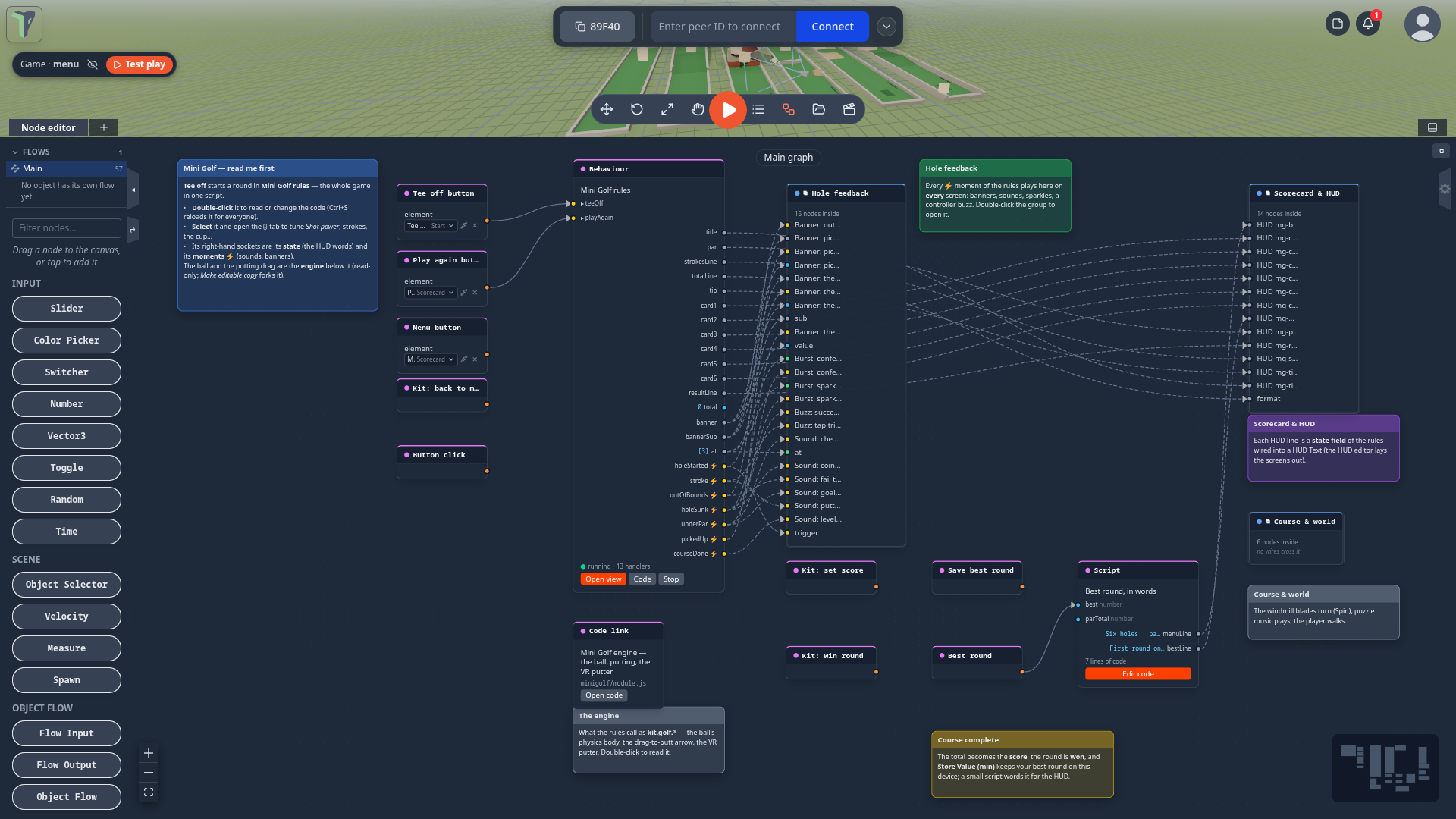Click the Filter nodes search field

click(67, 227)
